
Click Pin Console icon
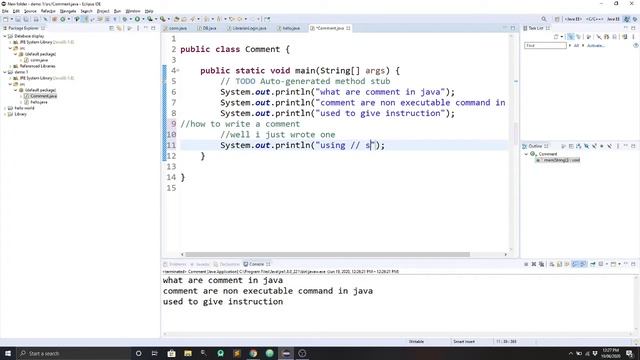click(x=593, y=264)
